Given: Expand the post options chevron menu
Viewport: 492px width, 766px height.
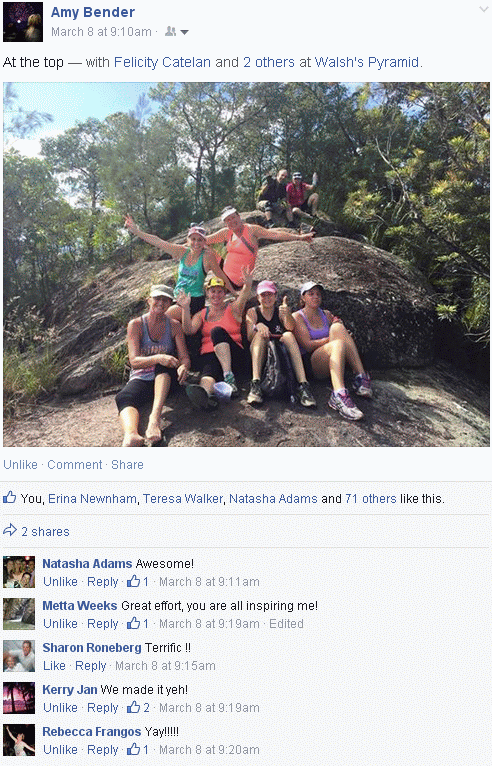Looking at the screenshot, I should tap(484, 9).
